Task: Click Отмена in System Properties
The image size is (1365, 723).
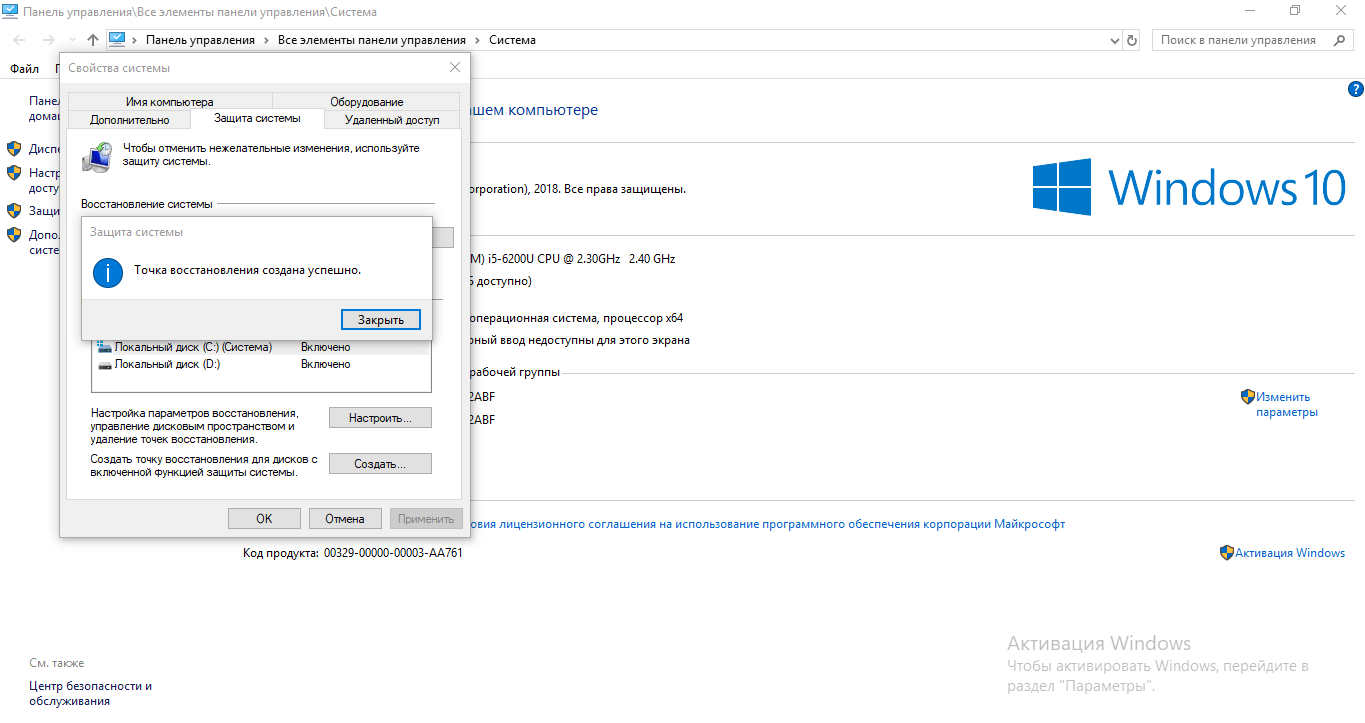Action: point(345,518)
